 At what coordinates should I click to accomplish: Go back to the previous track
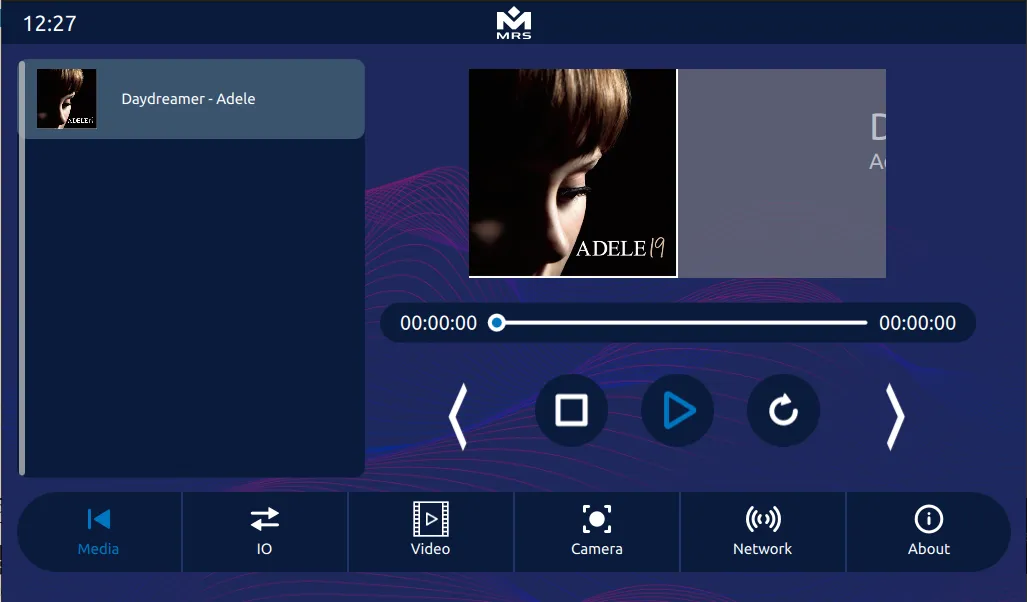click(459, 416)
